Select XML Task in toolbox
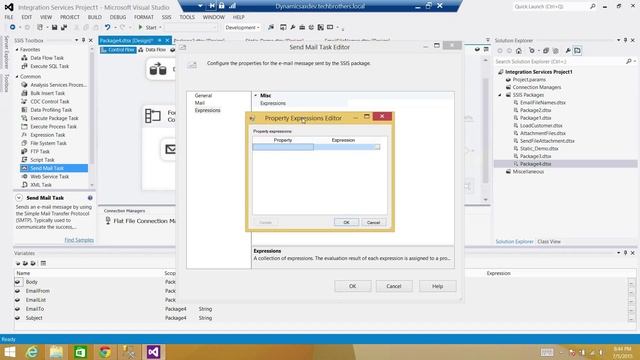This screenshot has width=640, height=360. tap(41, 185)
